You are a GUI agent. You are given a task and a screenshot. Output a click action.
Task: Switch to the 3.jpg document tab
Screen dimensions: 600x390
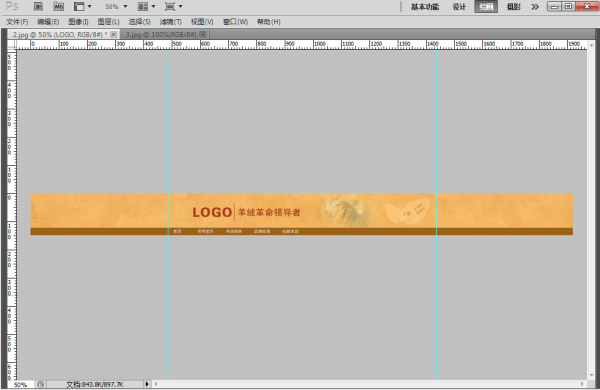coord(161,34)
